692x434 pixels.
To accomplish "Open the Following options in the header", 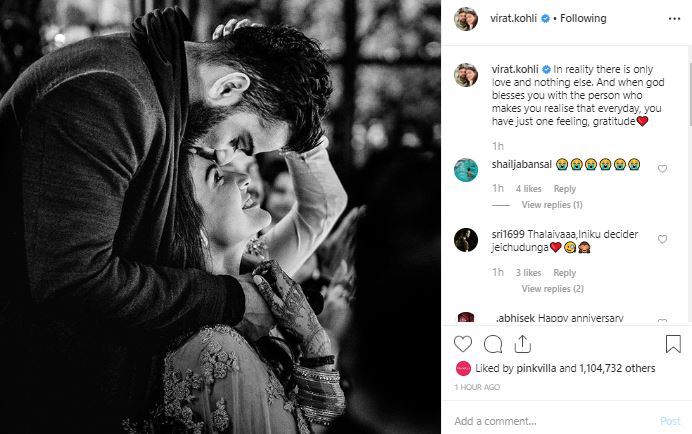I will (588, 18).
